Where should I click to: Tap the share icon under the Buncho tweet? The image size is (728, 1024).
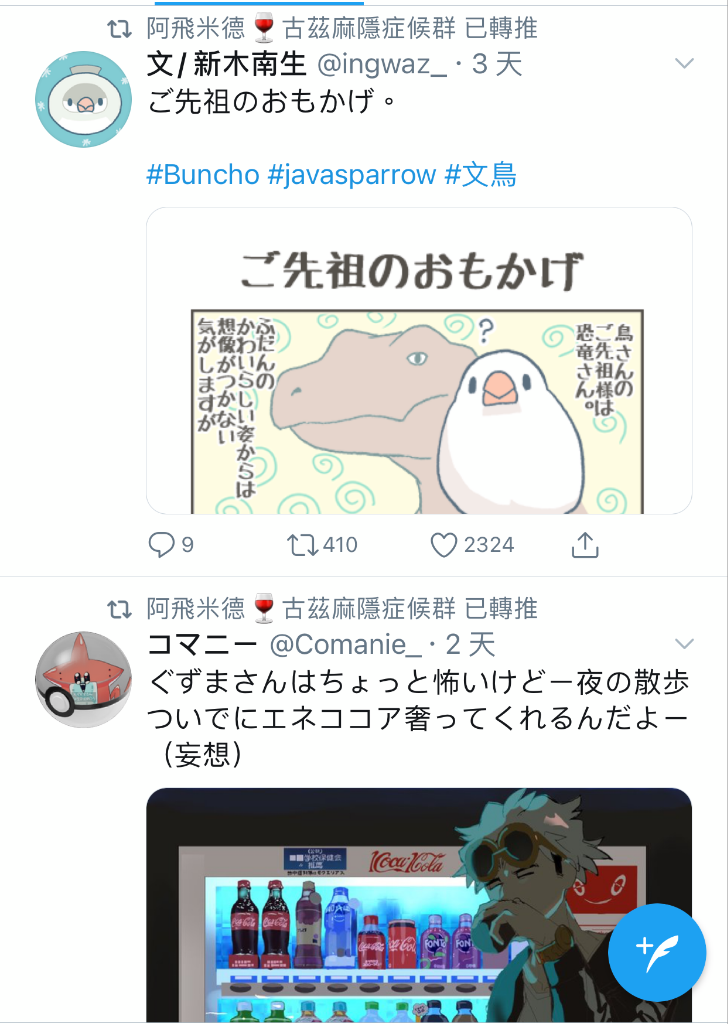pyautogui.click(x=585, y=545)
